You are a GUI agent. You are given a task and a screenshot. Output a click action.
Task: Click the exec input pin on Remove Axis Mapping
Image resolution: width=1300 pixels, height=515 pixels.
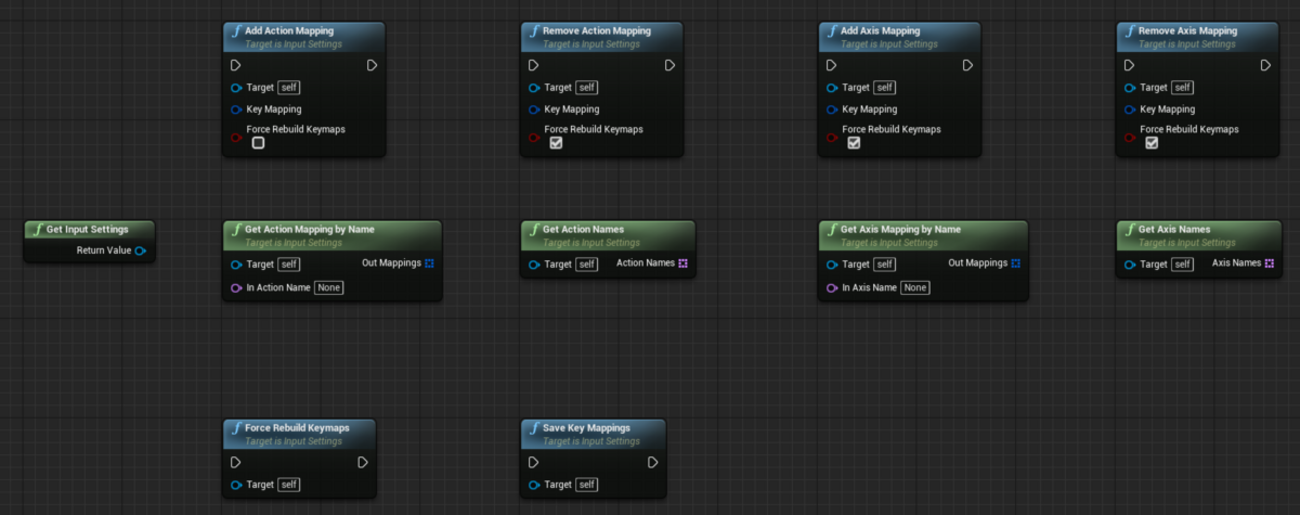point(1130,65)
